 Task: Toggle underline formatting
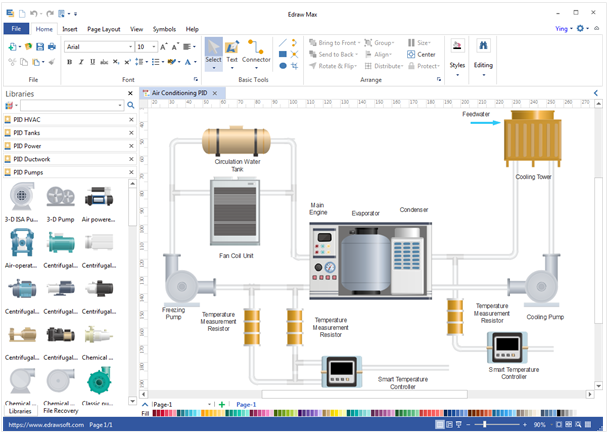[93, 62]
